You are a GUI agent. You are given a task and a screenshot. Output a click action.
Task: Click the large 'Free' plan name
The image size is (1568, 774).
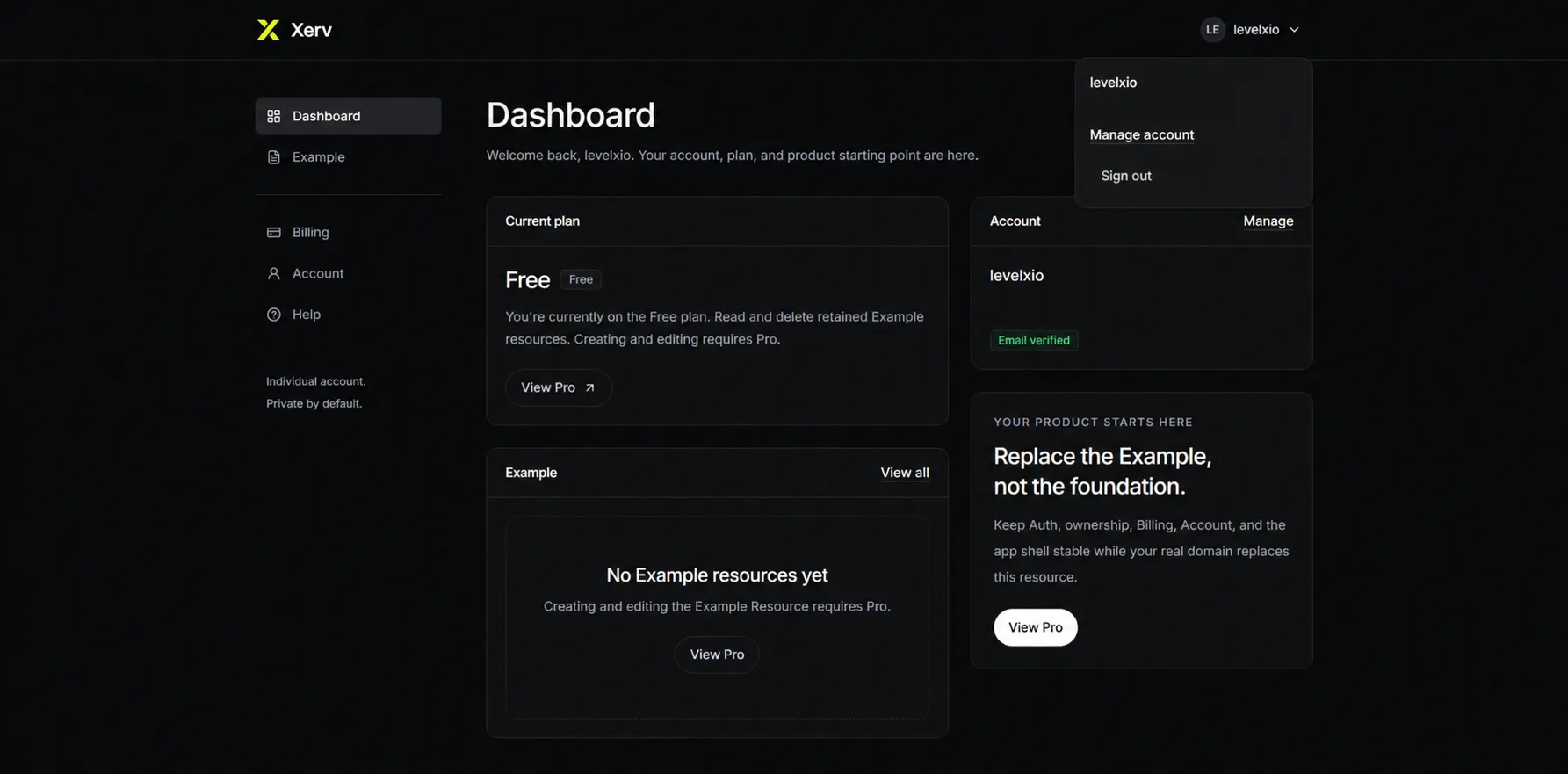527,280
